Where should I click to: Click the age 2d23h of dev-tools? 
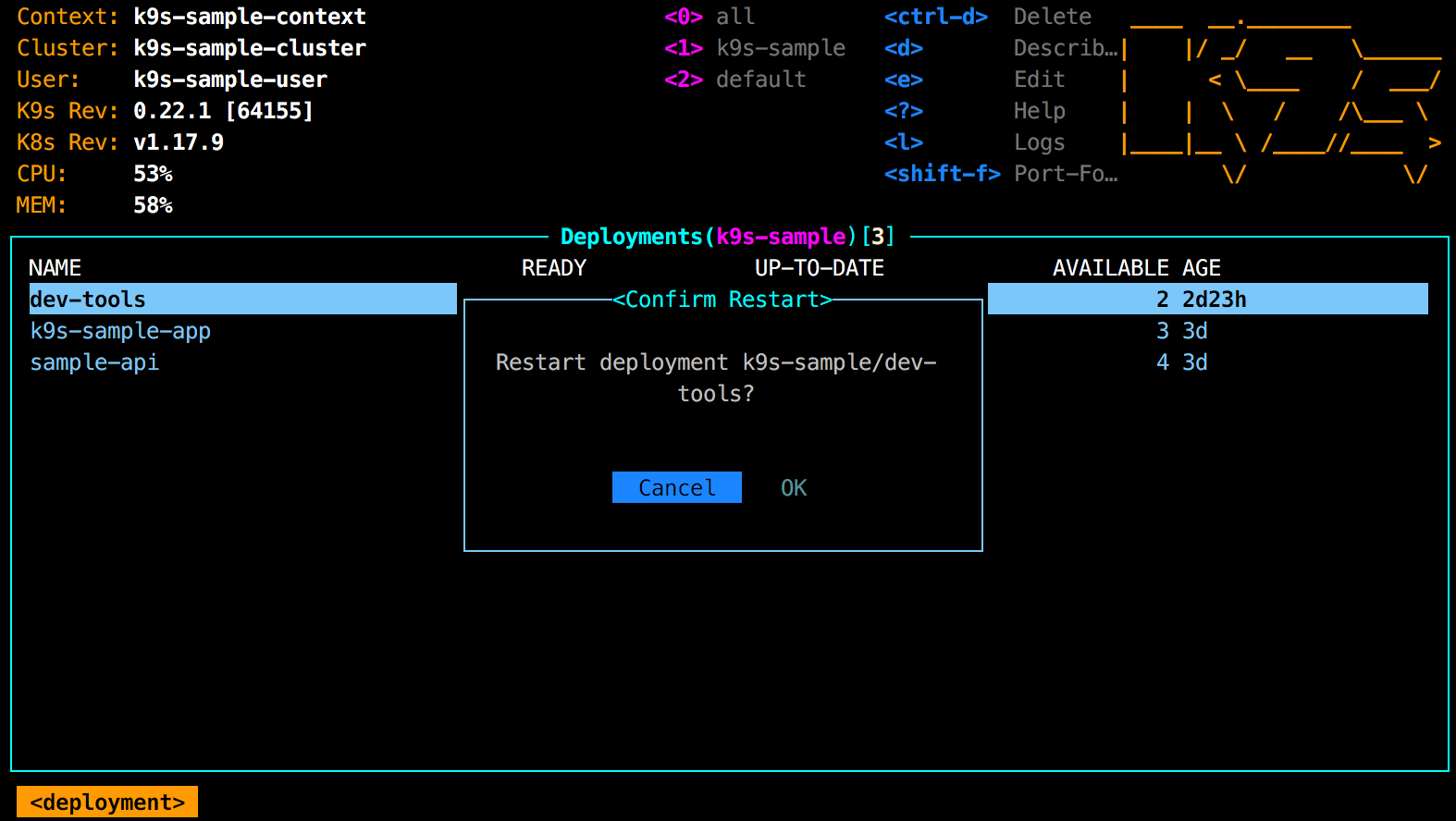[1215, 300]
